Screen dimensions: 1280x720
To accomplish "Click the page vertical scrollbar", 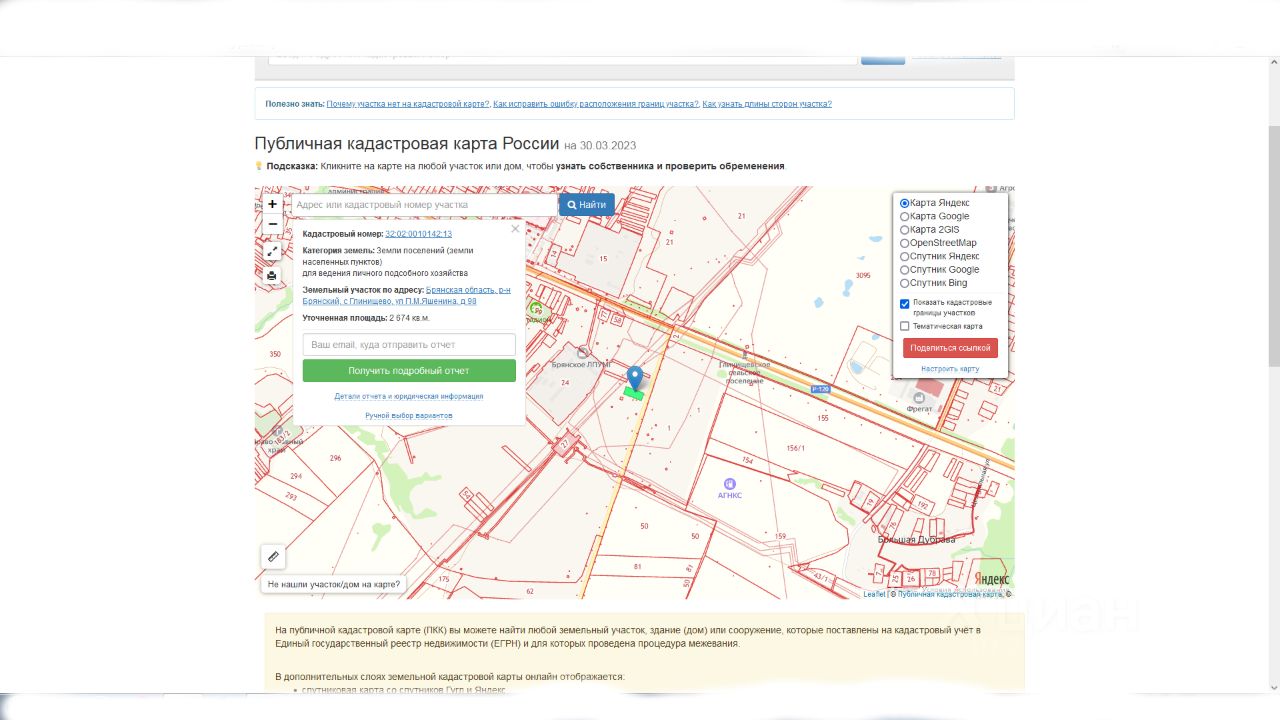I will [1273, 247].
